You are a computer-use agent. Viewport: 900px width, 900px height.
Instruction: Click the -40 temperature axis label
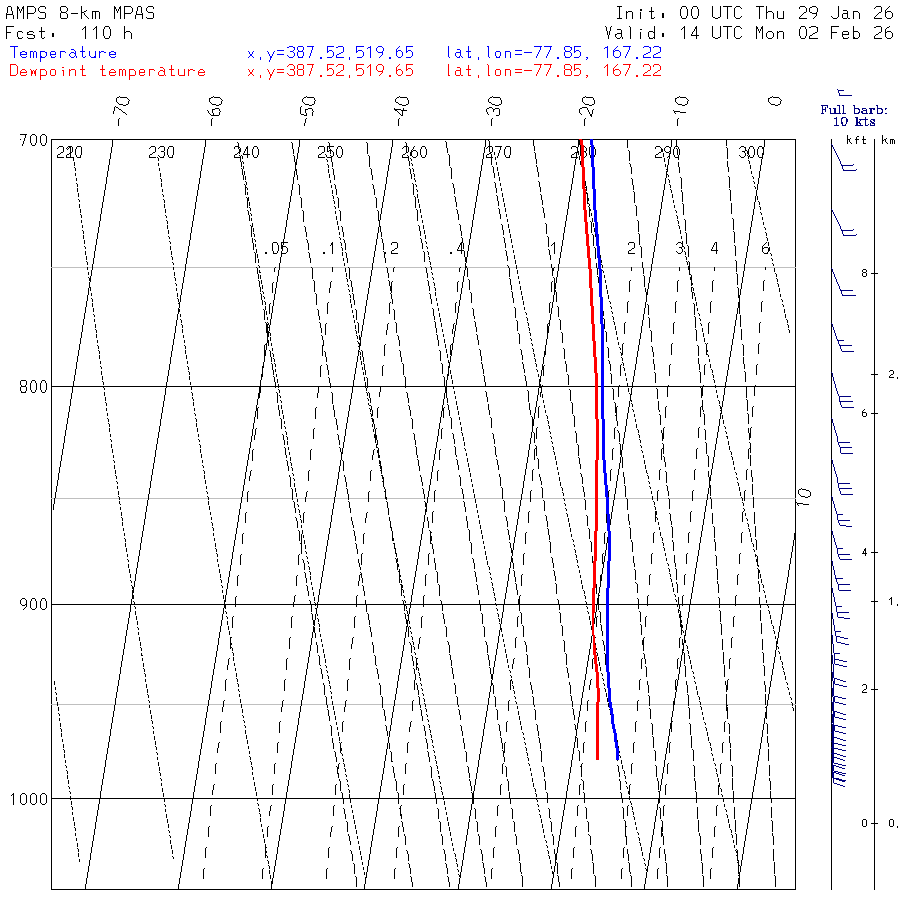(x=402, y=111)
